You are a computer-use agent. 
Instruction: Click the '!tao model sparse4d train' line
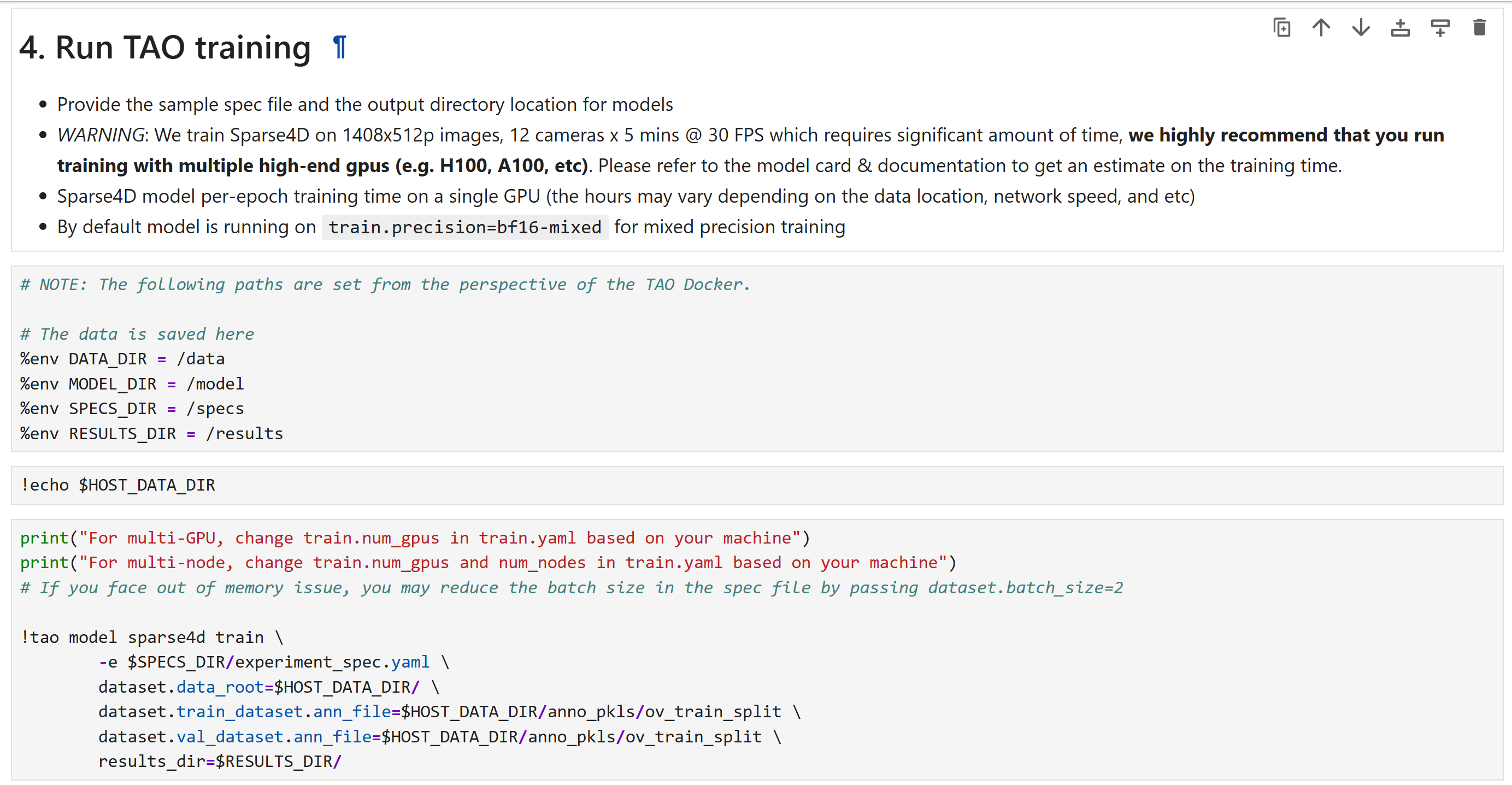151,637
